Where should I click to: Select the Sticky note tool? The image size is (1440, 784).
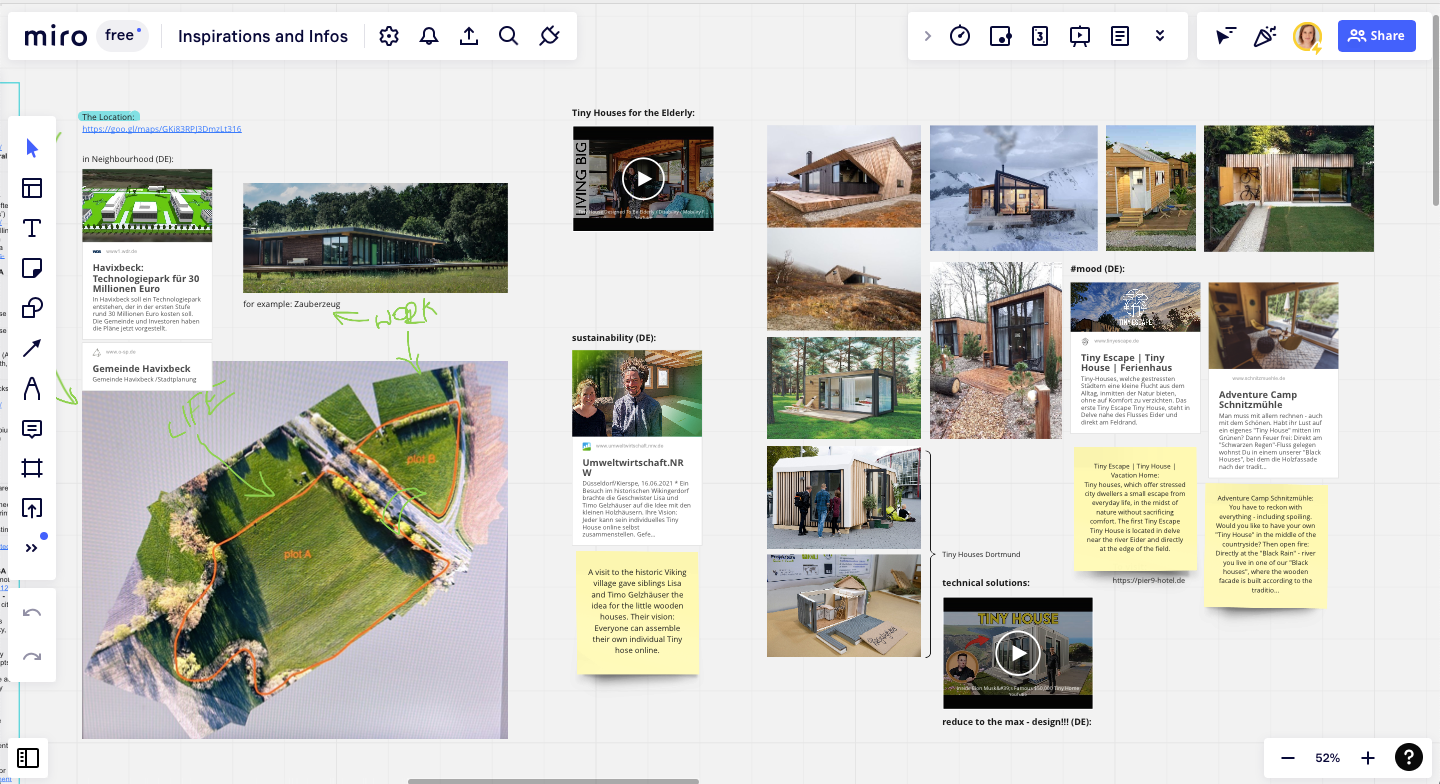coord(32,268)
